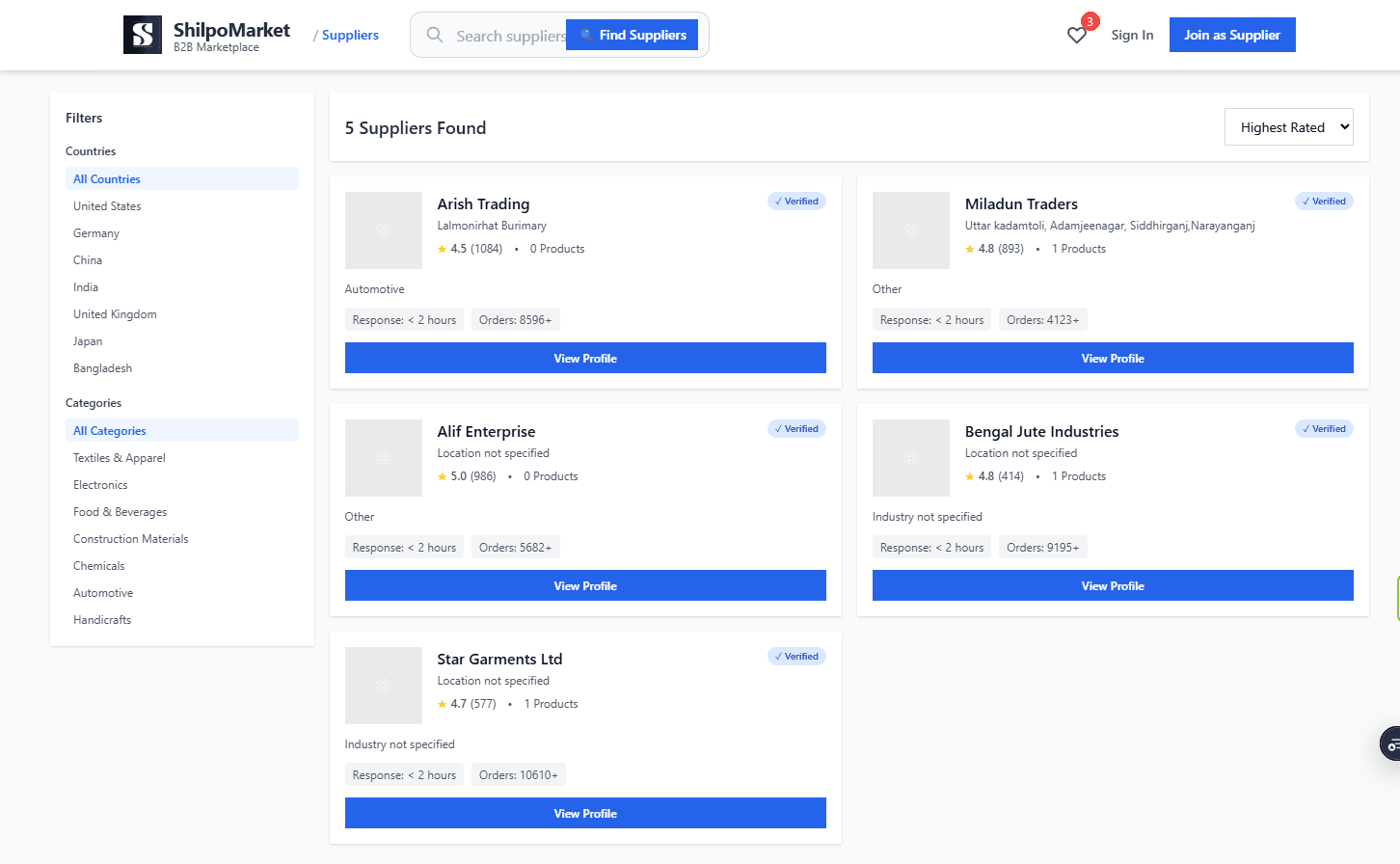Viewport: 1400px width, 864px height.
Task: Click the Orders: 9195+ tag
Action: pos(1043,547)
